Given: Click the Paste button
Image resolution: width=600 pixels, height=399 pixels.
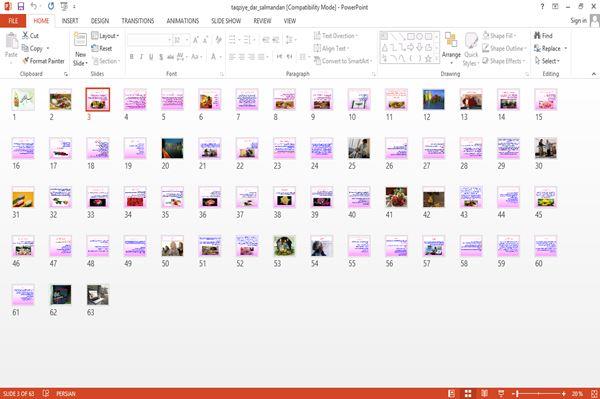Looking at the screenshot, I should click(x=11, y=45).
